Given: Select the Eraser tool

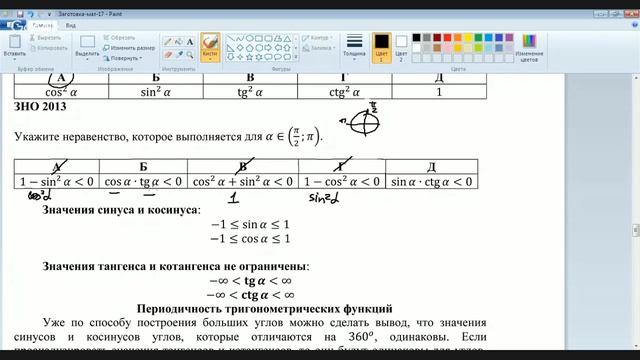Looking at the screenshot, I should click(168, 54).
